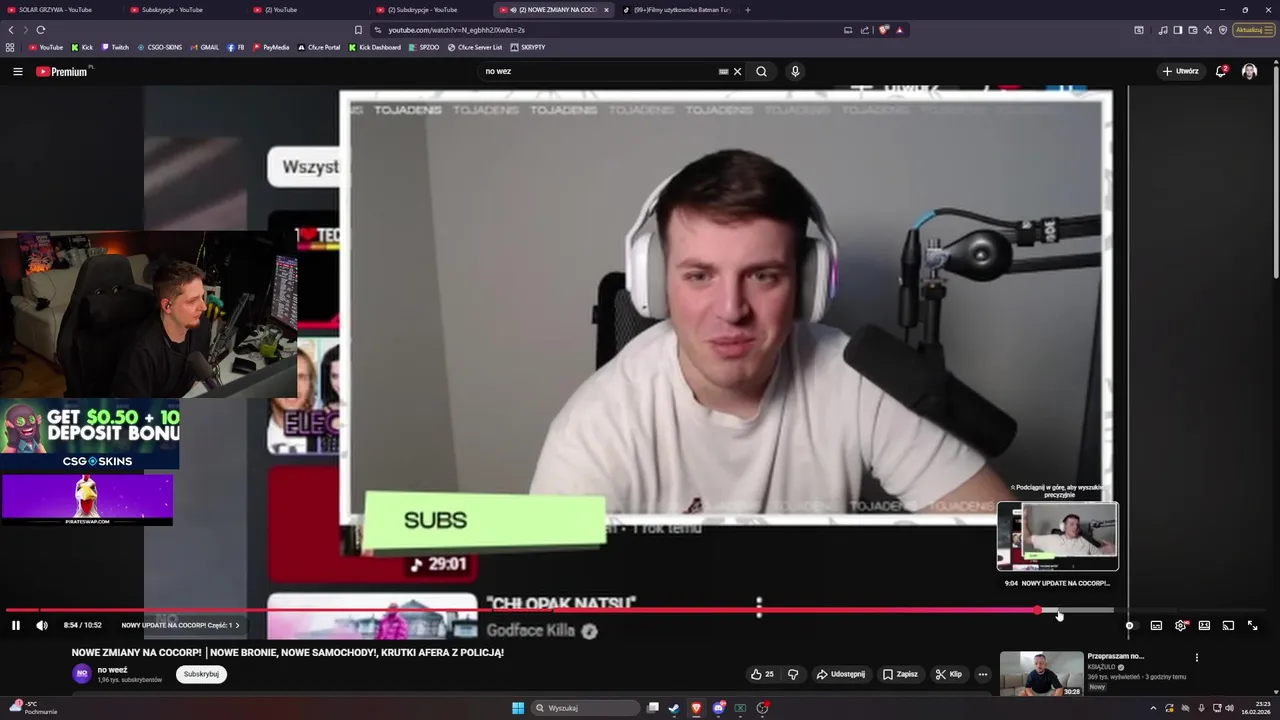Open Brave Rewards triangle icon
The height and width of the screenshot is (720, 1280).
click(x=899, y=30)
